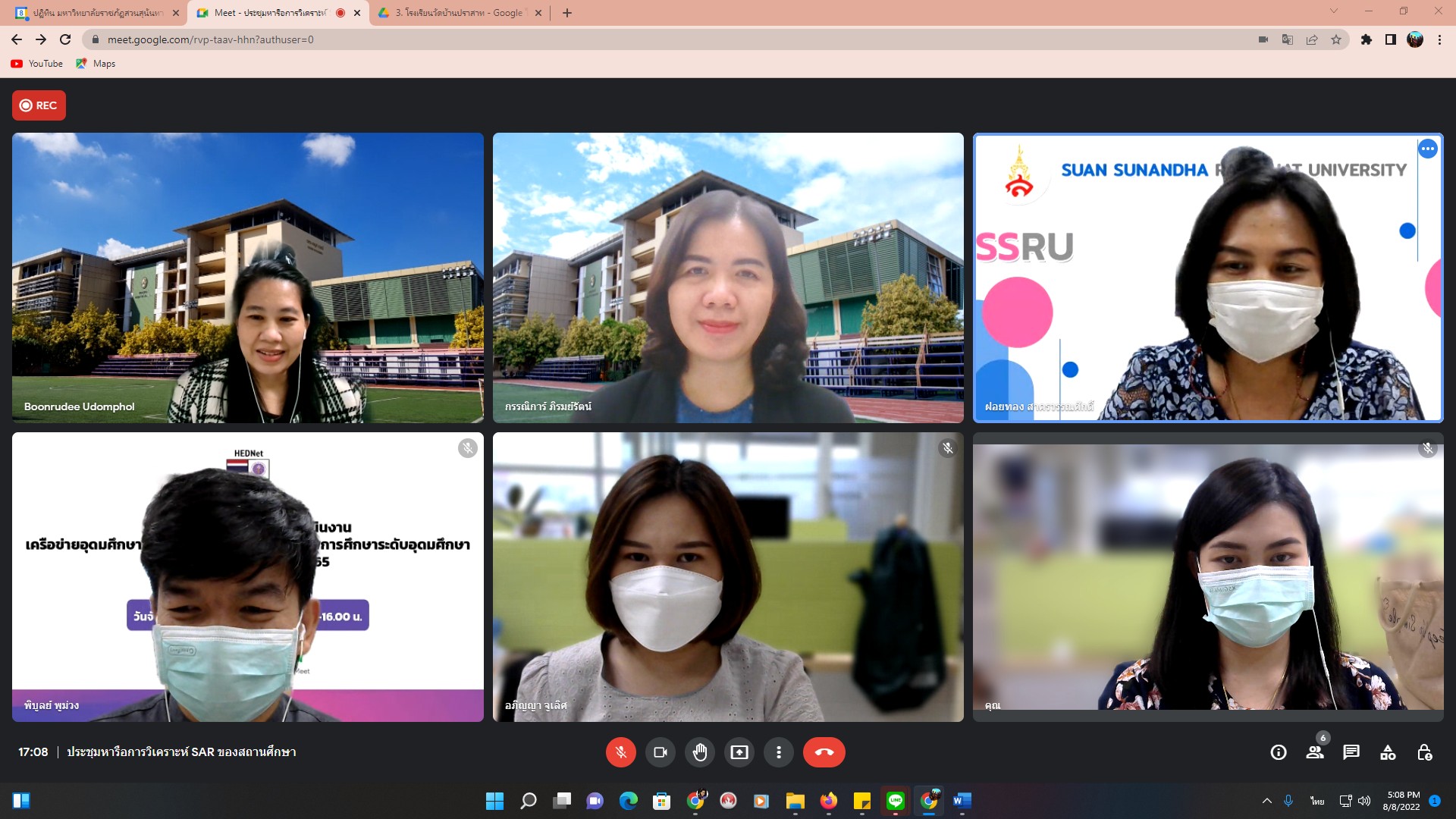
Task: Open host controls lock icon
Action: click(1424, 752)
